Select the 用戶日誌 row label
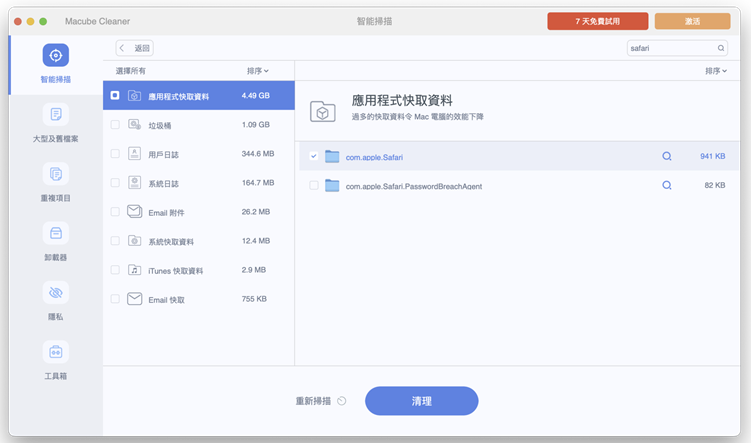This screenshot has height=443, width=751. click(x=163, y=155)
